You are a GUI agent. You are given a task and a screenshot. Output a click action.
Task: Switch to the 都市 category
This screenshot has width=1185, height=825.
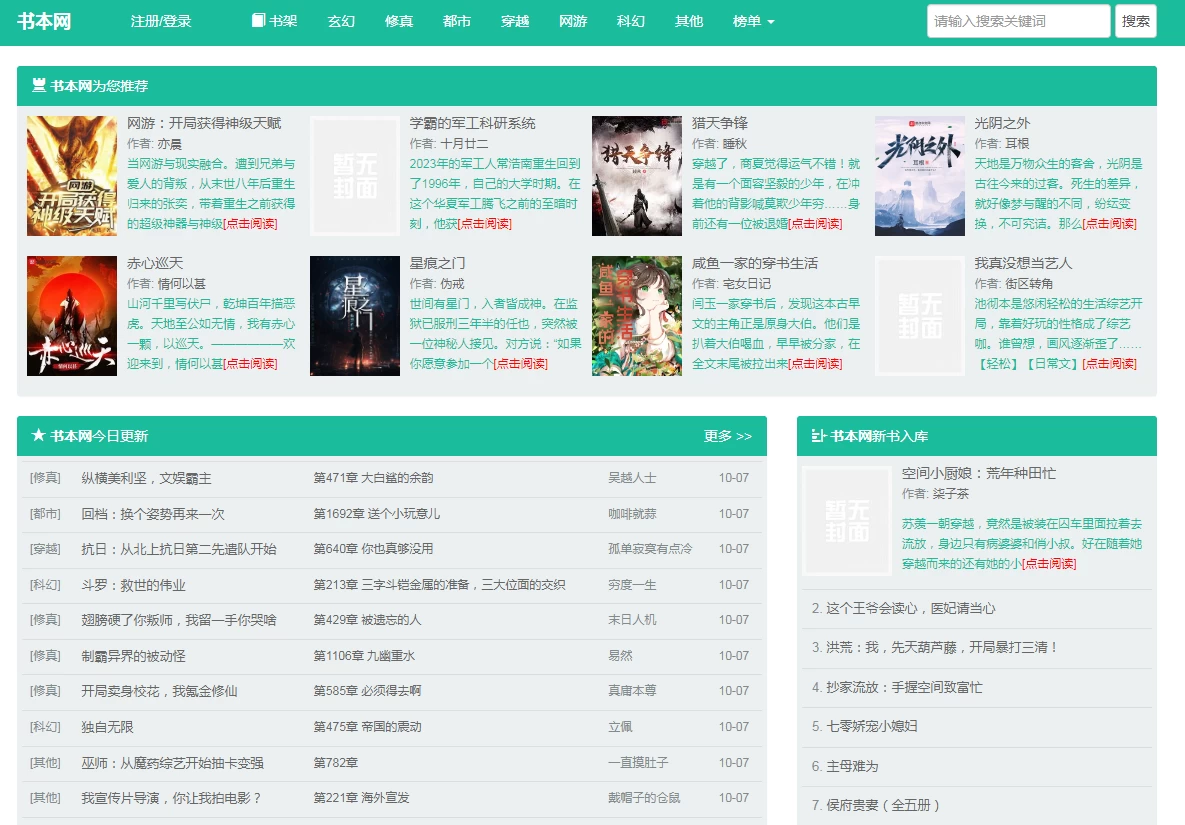coord(457,21)
